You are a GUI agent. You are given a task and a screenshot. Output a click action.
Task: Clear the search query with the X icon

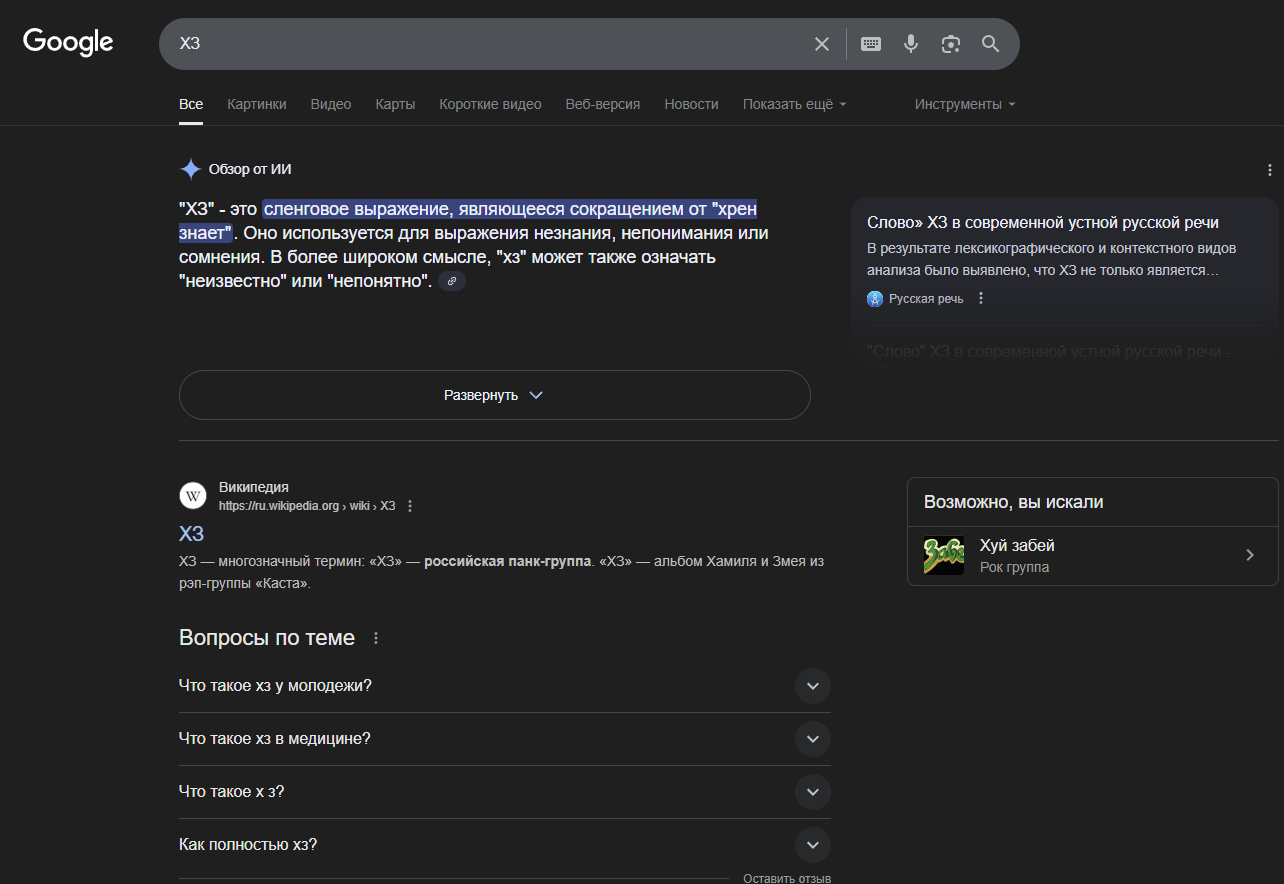coord(822,44)
